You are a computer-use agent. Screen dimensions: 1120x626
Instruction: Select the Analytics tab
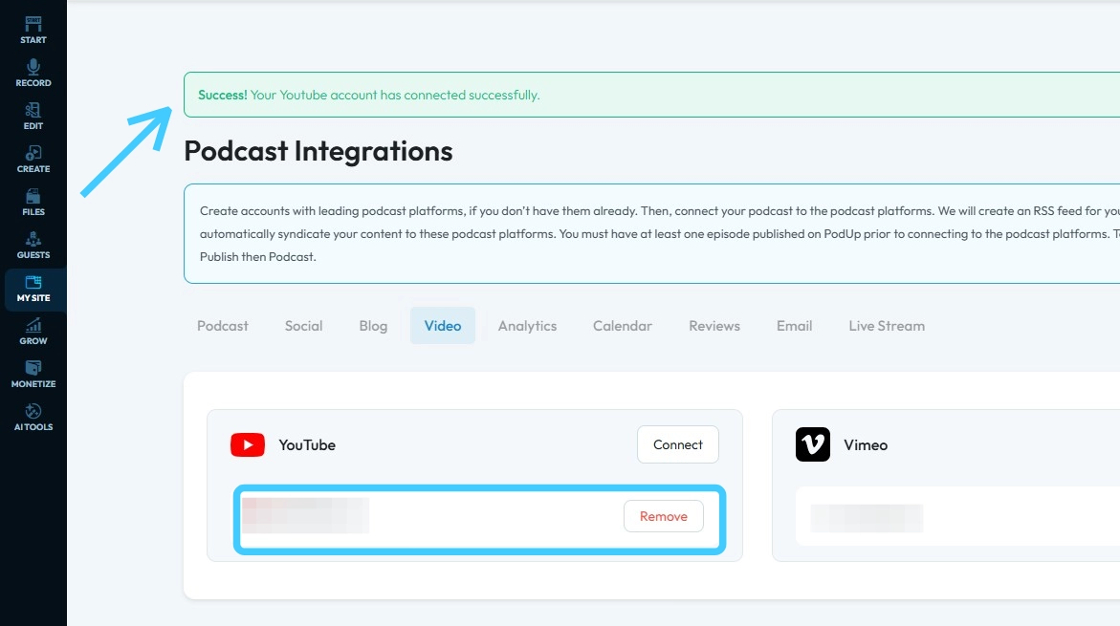pyautogui.click(x=527, y=326)
